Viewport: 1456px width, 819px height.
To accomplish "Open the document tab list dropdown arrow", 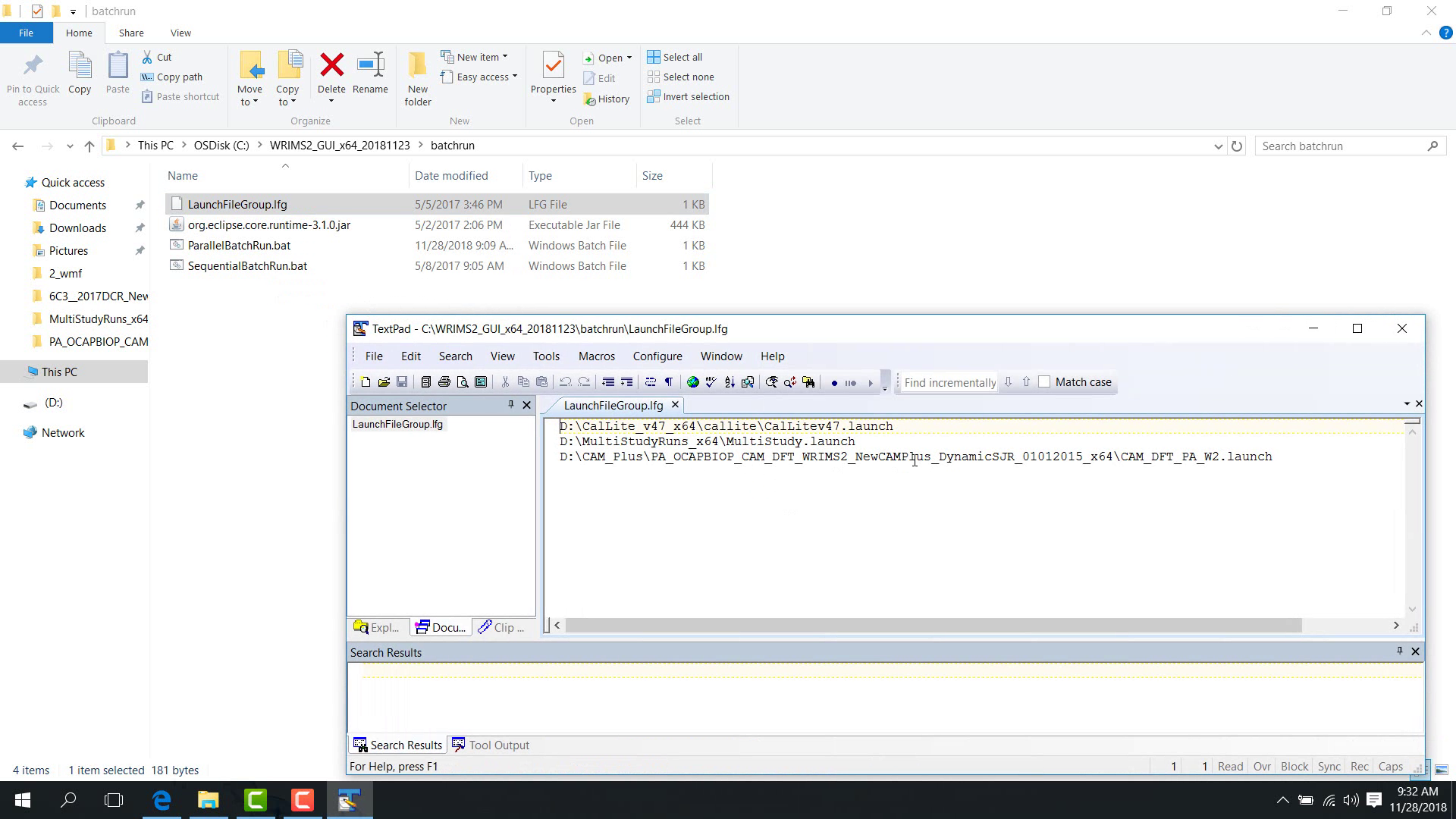I will [x=1407, y=403].
